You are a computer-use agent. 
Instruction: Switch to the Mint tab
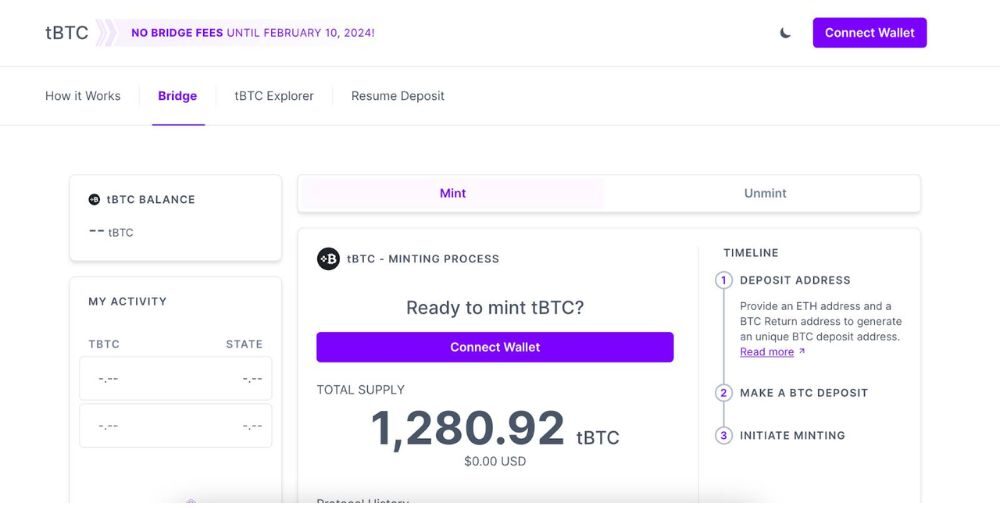click(x=452, y=193)
